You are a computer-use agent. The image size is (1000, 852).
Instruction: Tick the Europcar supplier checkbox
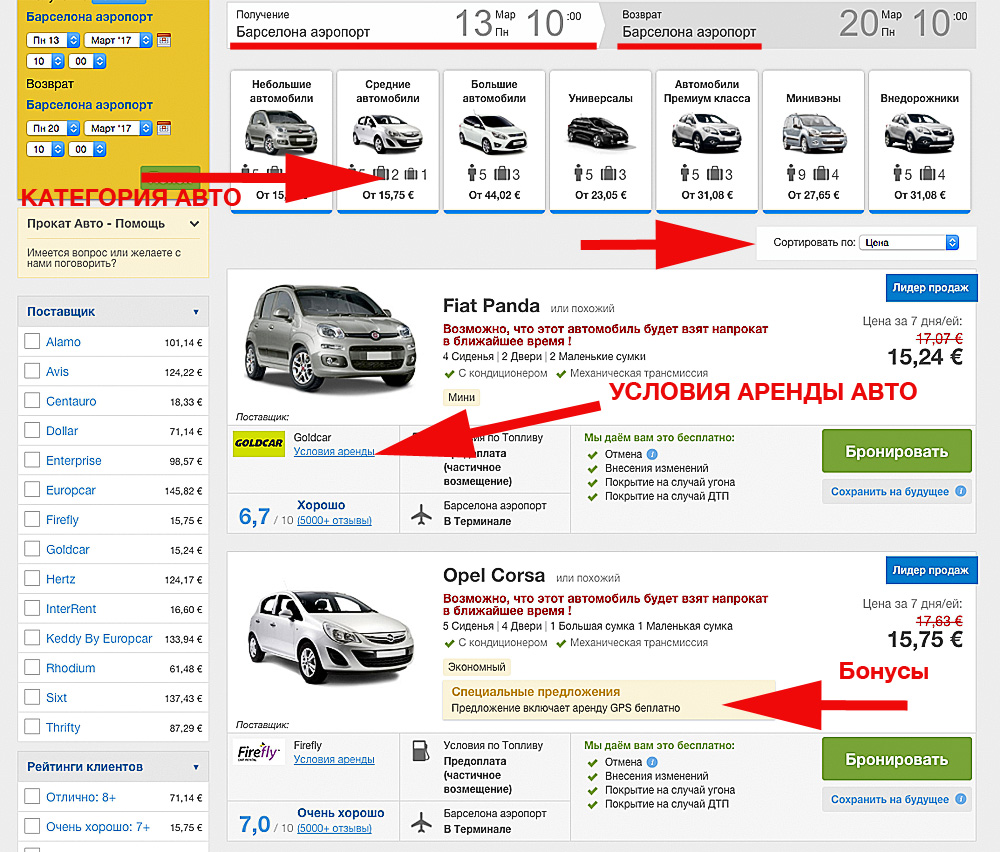tap(32, 489)
